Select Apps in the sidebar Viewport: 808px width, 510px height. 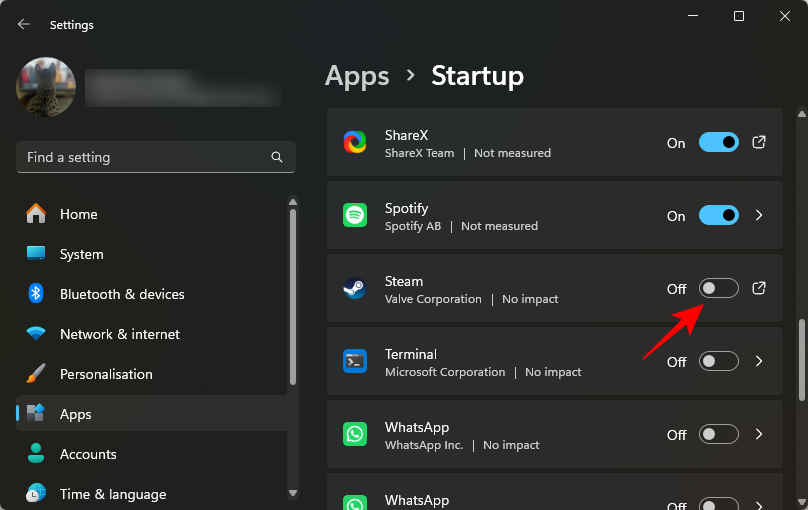(152, 414)
